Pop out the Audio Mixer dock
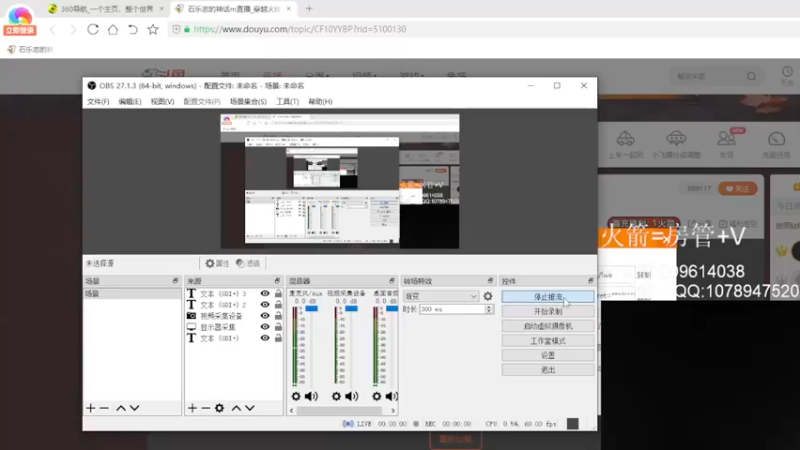The width and height of the screenshot is (800, 450). pos(392,281)
